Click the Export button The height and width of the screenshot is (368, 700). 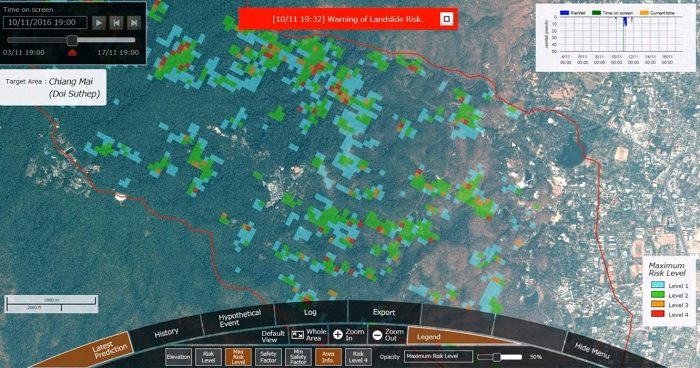[x=384, y=312]
